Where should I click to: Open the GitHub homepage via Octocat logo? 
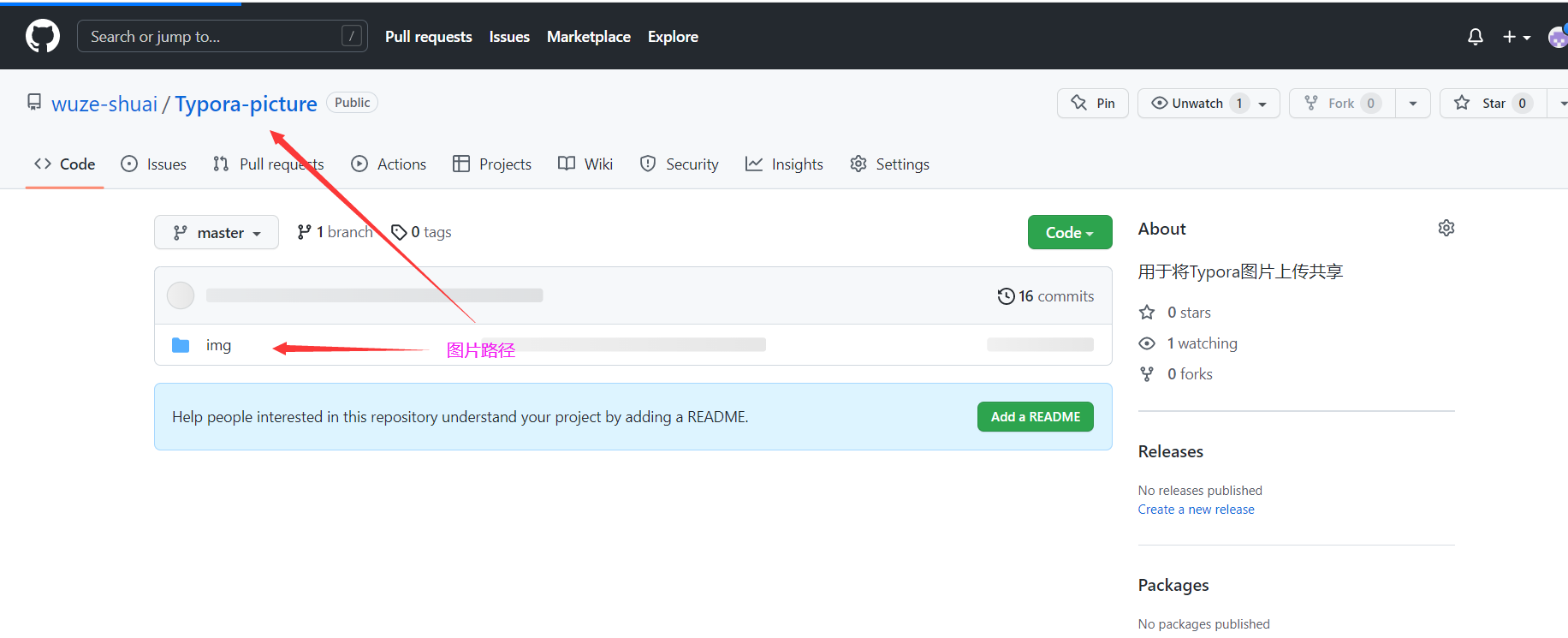tap(43, 36)
